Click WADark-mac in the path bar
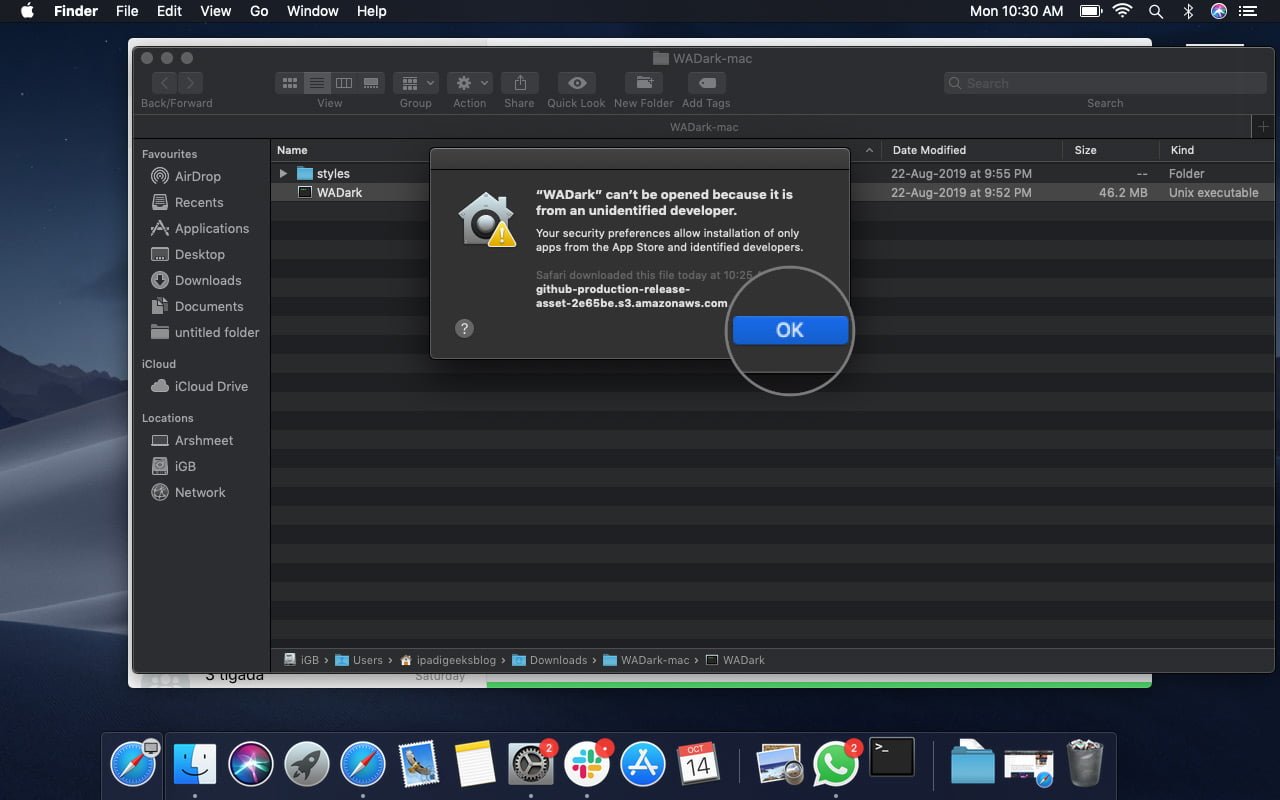 [646, 660]
